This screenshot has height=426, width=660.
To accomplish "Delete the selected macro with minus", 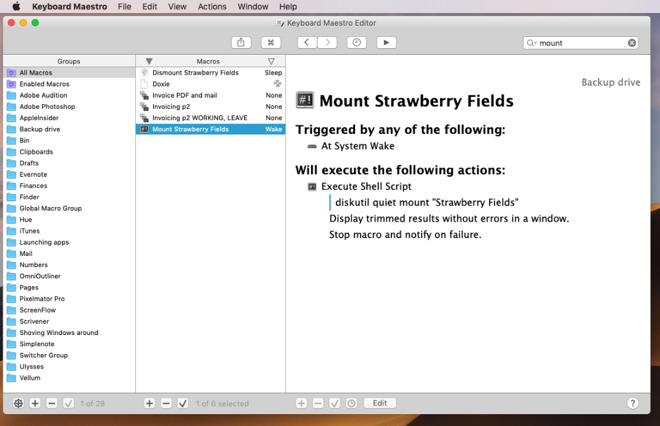I will (x=166, y=403).
